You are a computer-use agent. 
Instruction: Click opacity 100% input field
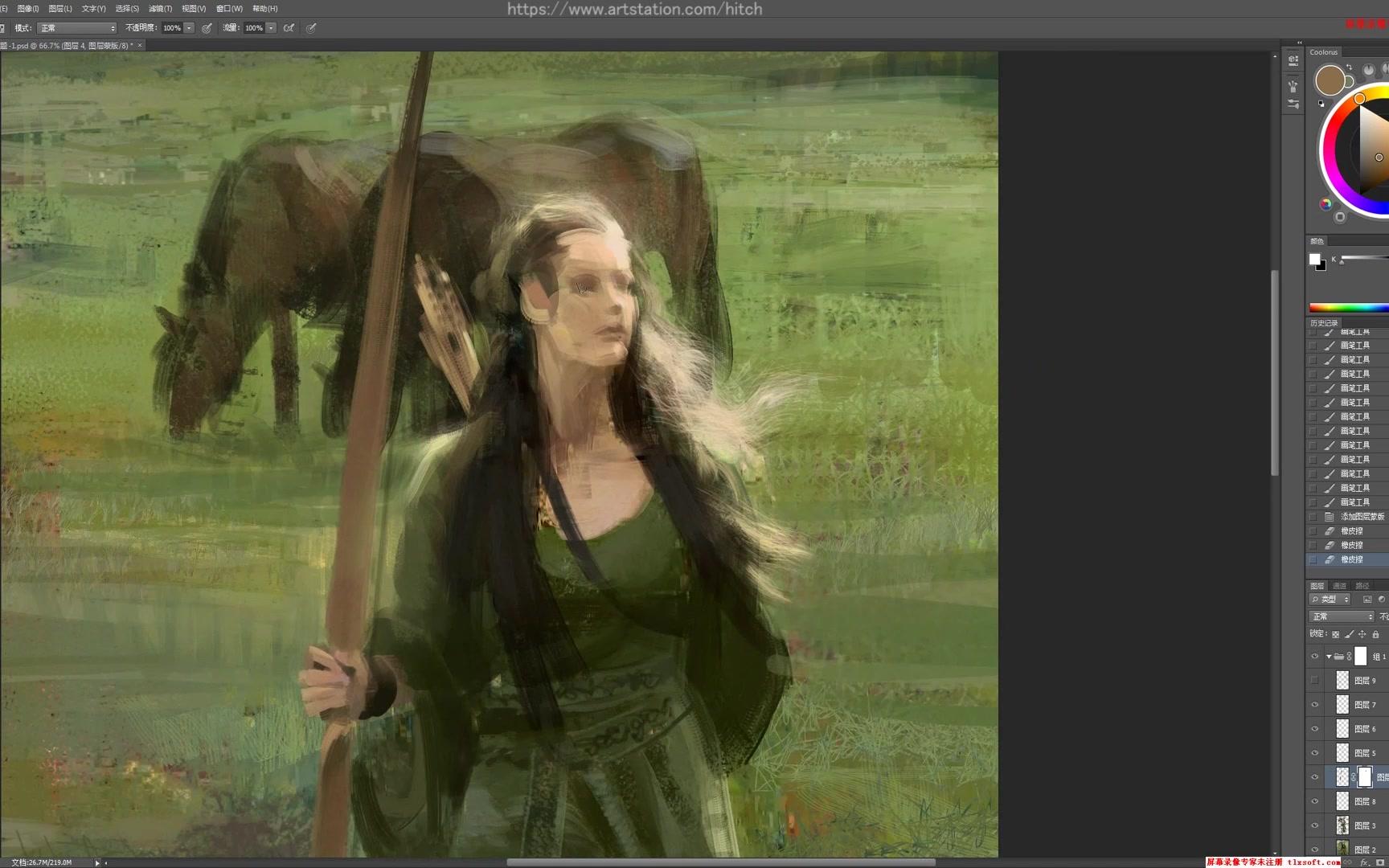[x=172, y=28]
